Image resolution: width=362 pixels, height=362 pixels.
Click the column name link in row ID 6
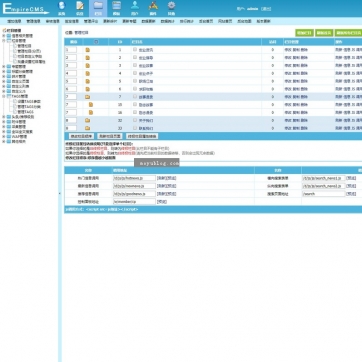coord(146,89)
